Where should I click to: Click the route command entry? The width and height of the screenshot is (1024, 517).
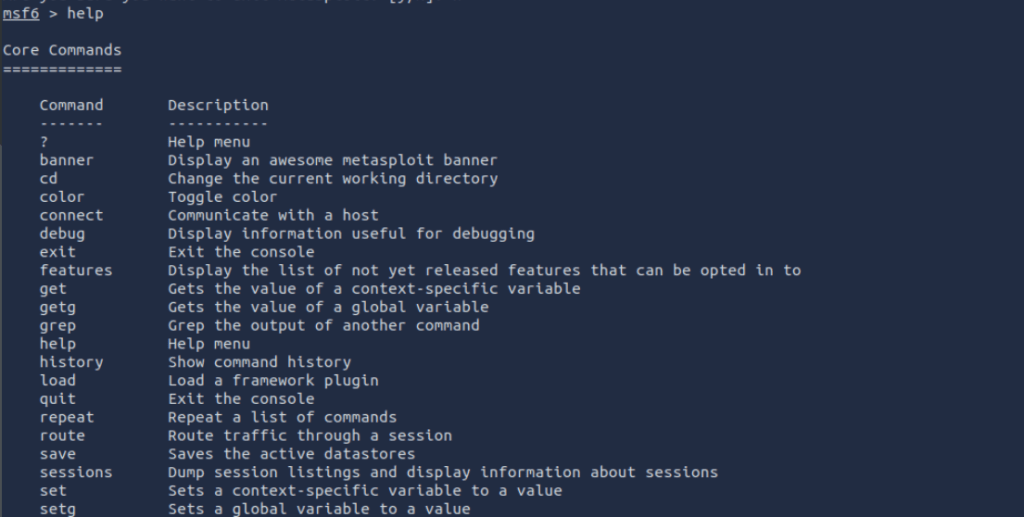(62, 435)
